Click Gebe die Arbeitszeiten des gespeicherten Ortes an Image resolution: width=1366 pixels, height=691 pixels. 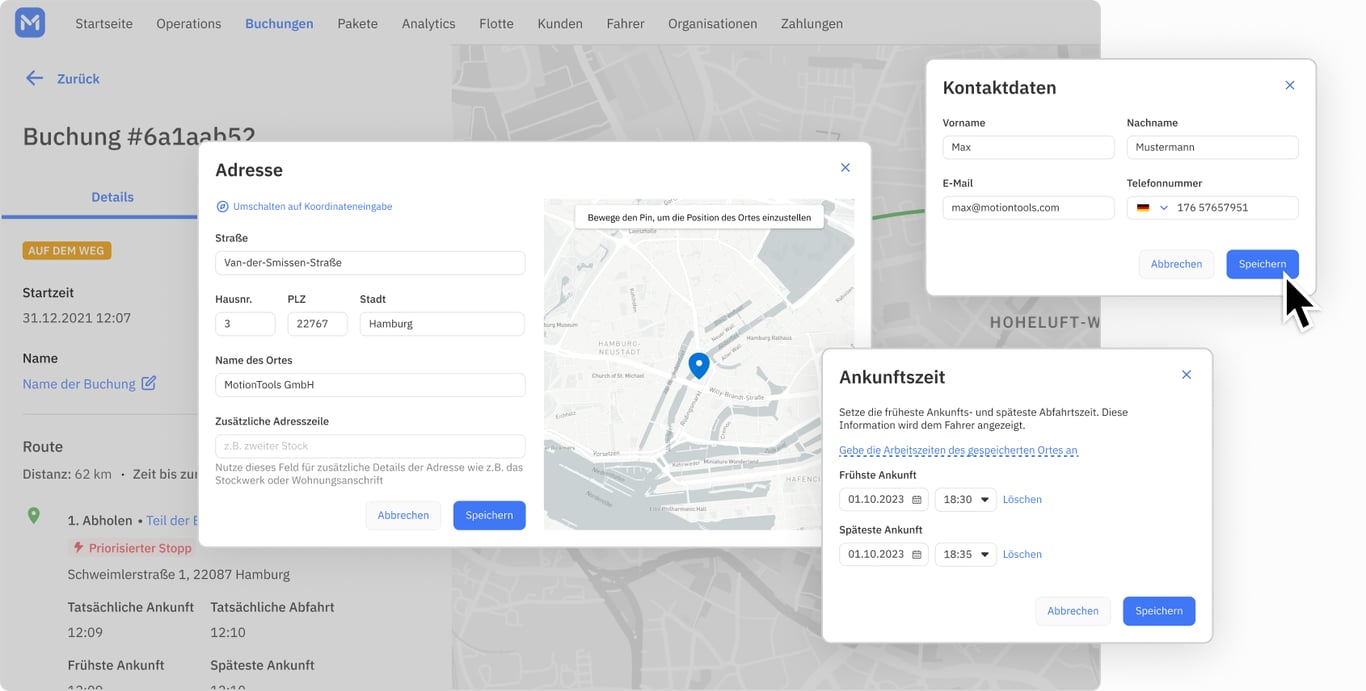(x=958, y=450)
